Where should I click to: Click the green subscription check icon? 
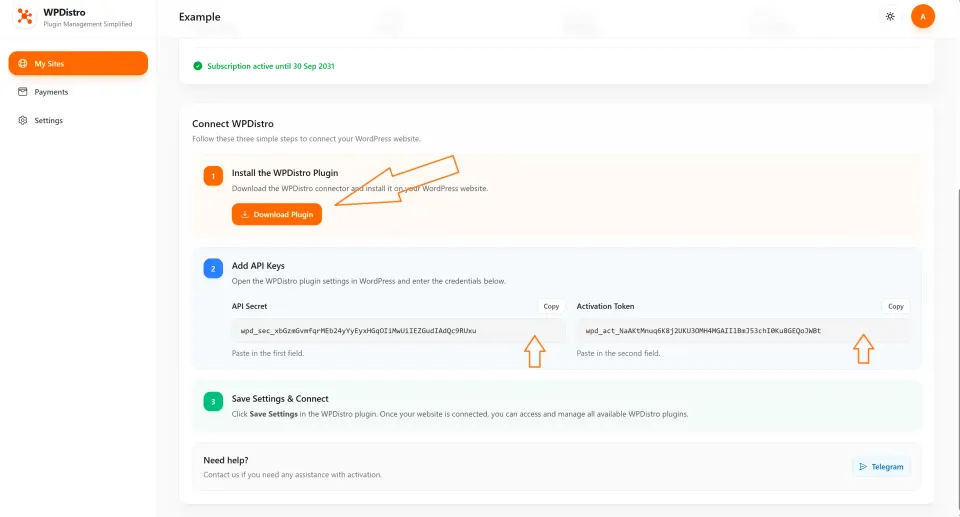pyautogui.click(x=198, y=66)
